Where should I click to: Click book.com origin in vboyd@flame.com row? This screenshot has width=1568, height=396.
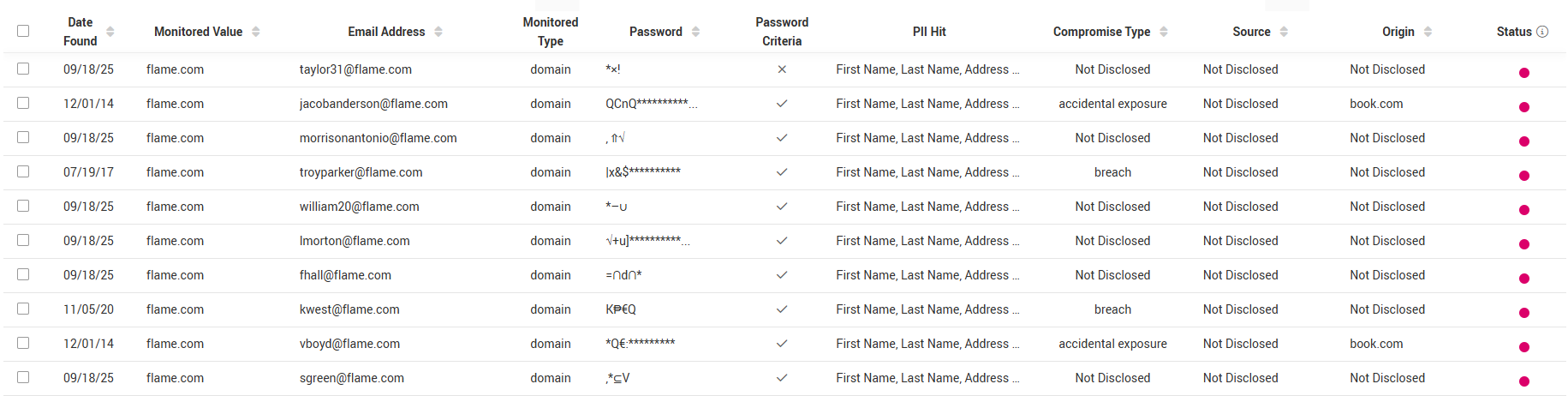click(1376, 344)
